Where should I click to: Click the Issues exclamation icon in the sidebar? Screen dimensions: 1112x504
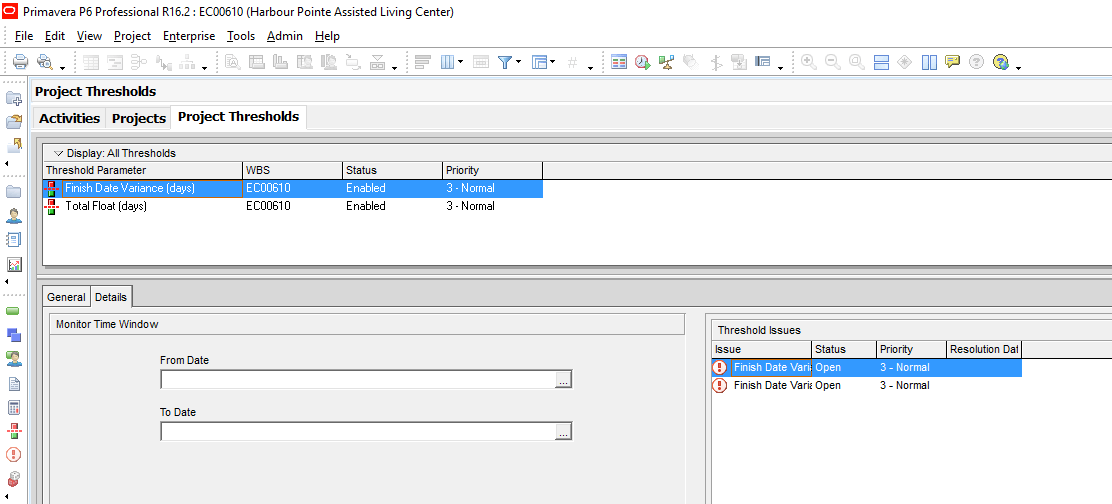coord(14,454)
